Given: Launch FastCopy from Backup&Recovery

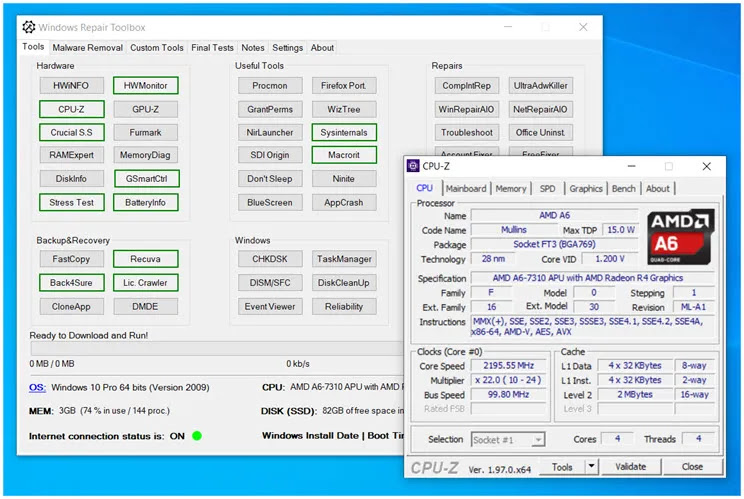Looking at the screenshot, I should click(71, 259).
